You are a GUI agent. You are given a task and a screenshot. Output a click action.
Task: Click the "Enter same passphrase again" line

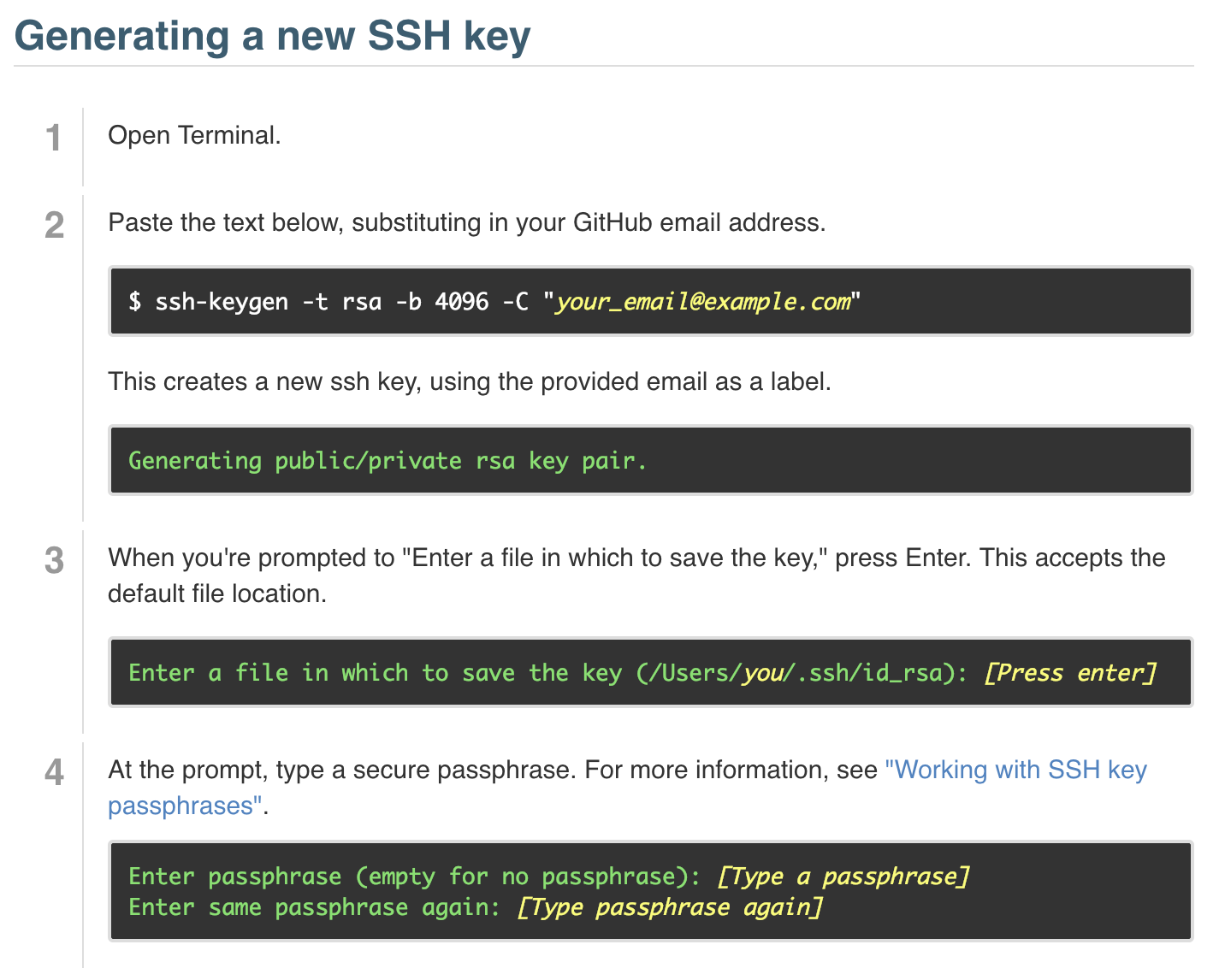click(x=313, y=907)
